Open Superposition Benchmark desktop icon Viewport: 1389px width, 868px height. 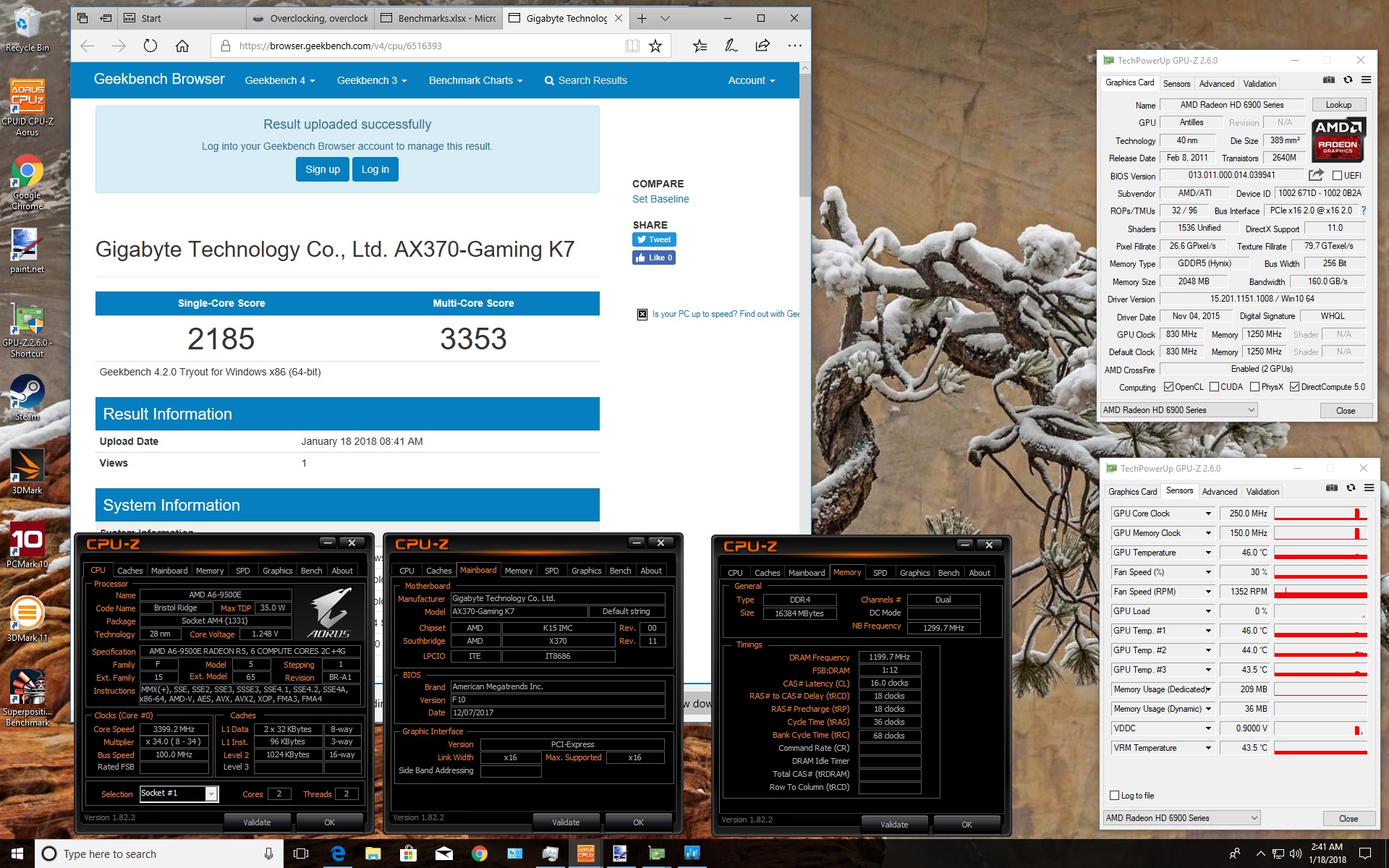[x=27, y=697]
